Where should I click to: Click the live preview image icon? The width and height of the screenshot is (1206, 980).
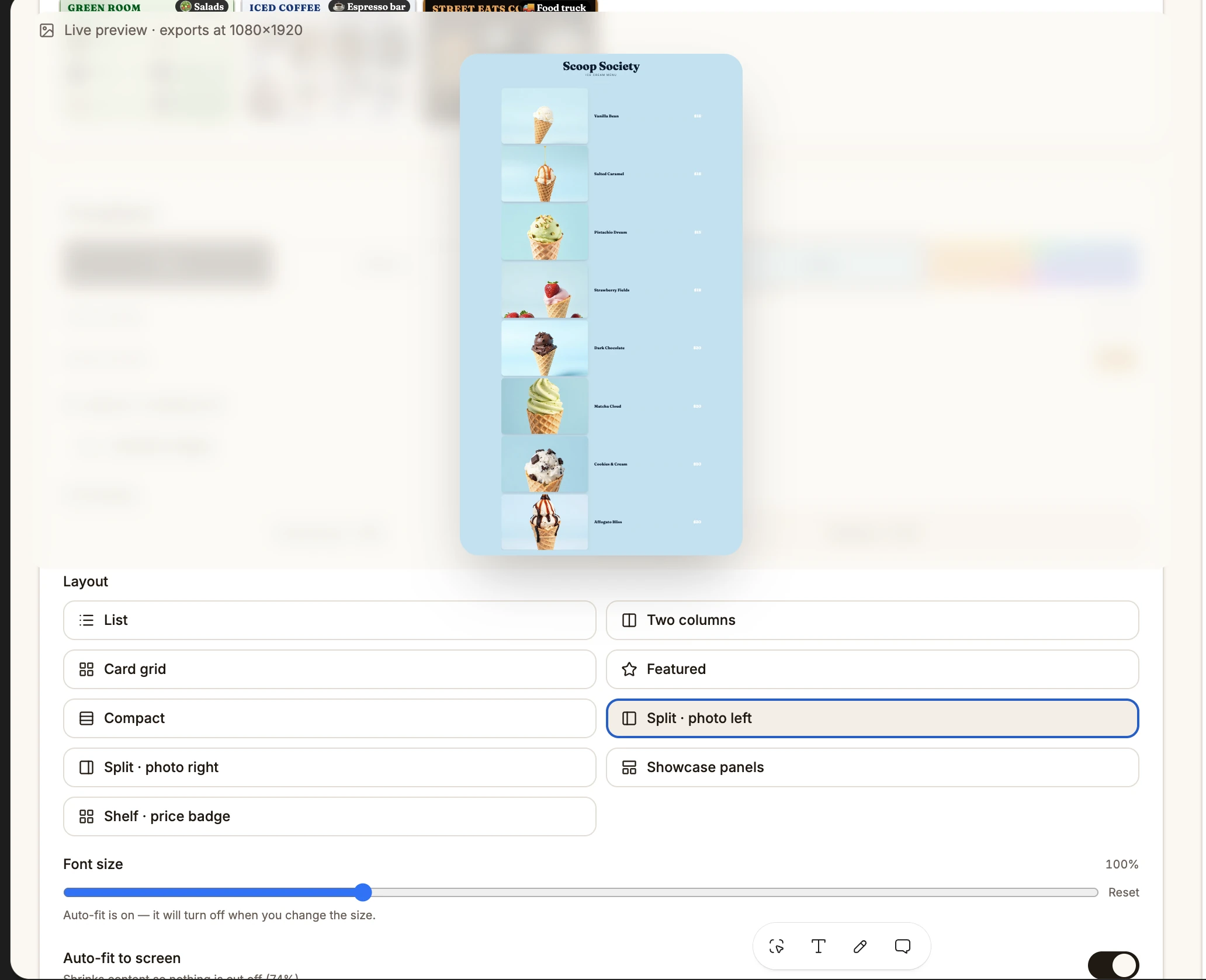pos(47,30)
